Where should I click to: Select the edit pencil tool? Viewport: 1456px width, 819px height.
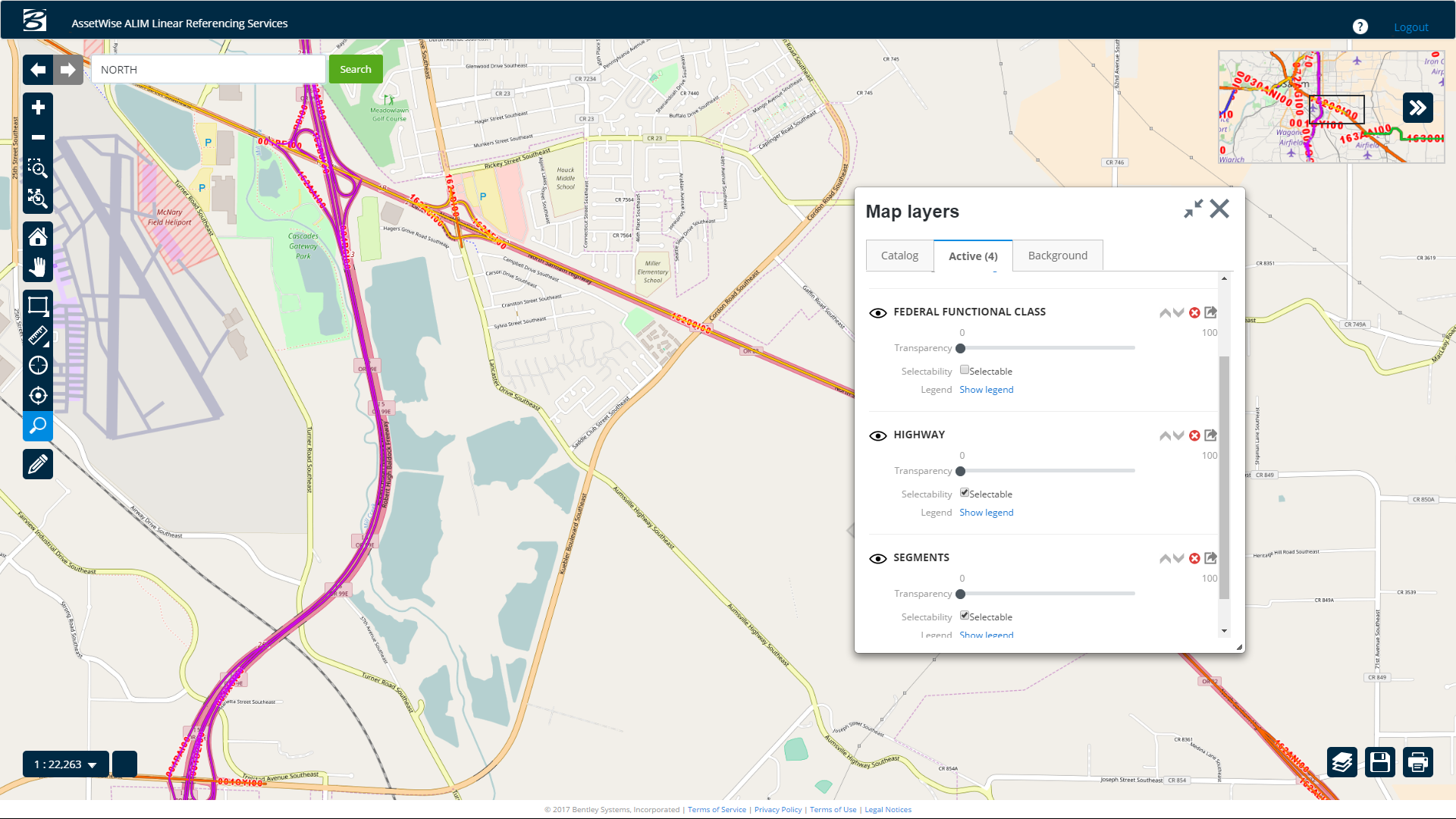point(38,464)
